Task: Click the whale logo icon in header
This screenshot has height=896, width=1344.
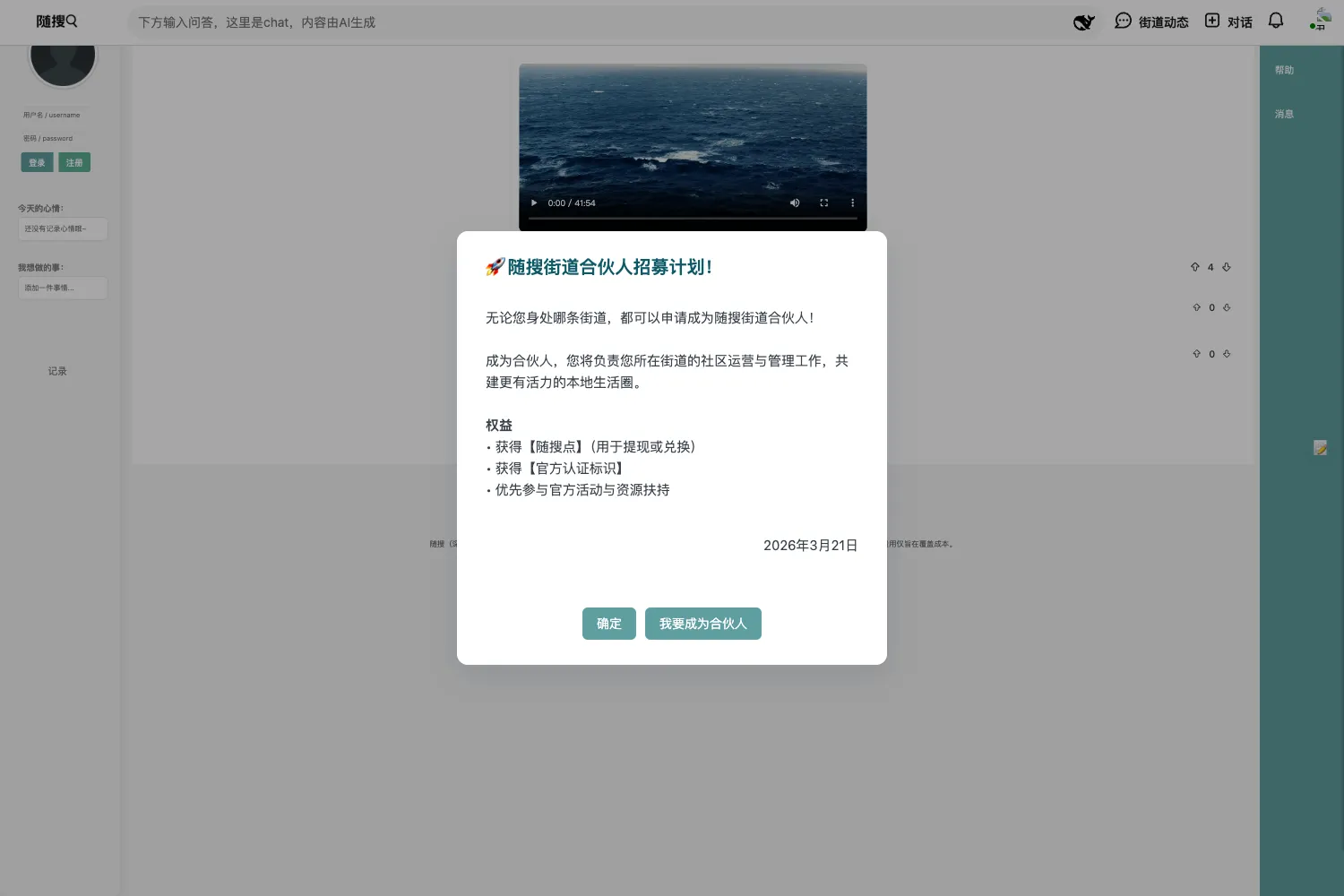Action: (1084, 22)
